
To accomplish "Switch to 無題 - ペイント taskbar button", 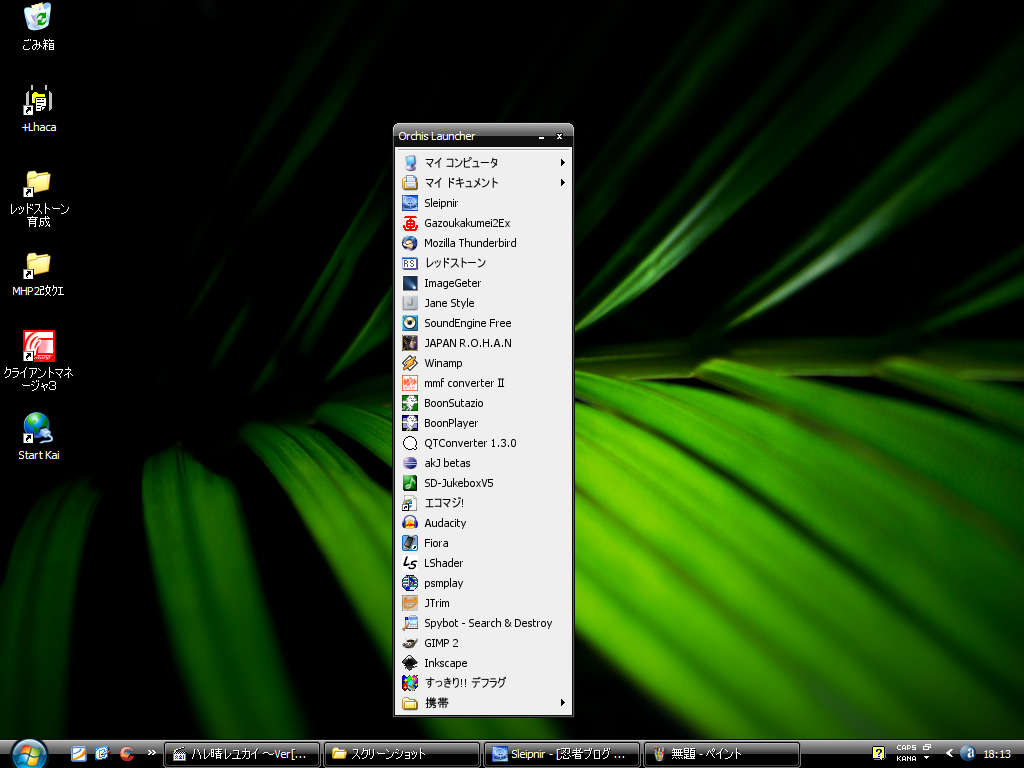I will [x=722, y=754].
